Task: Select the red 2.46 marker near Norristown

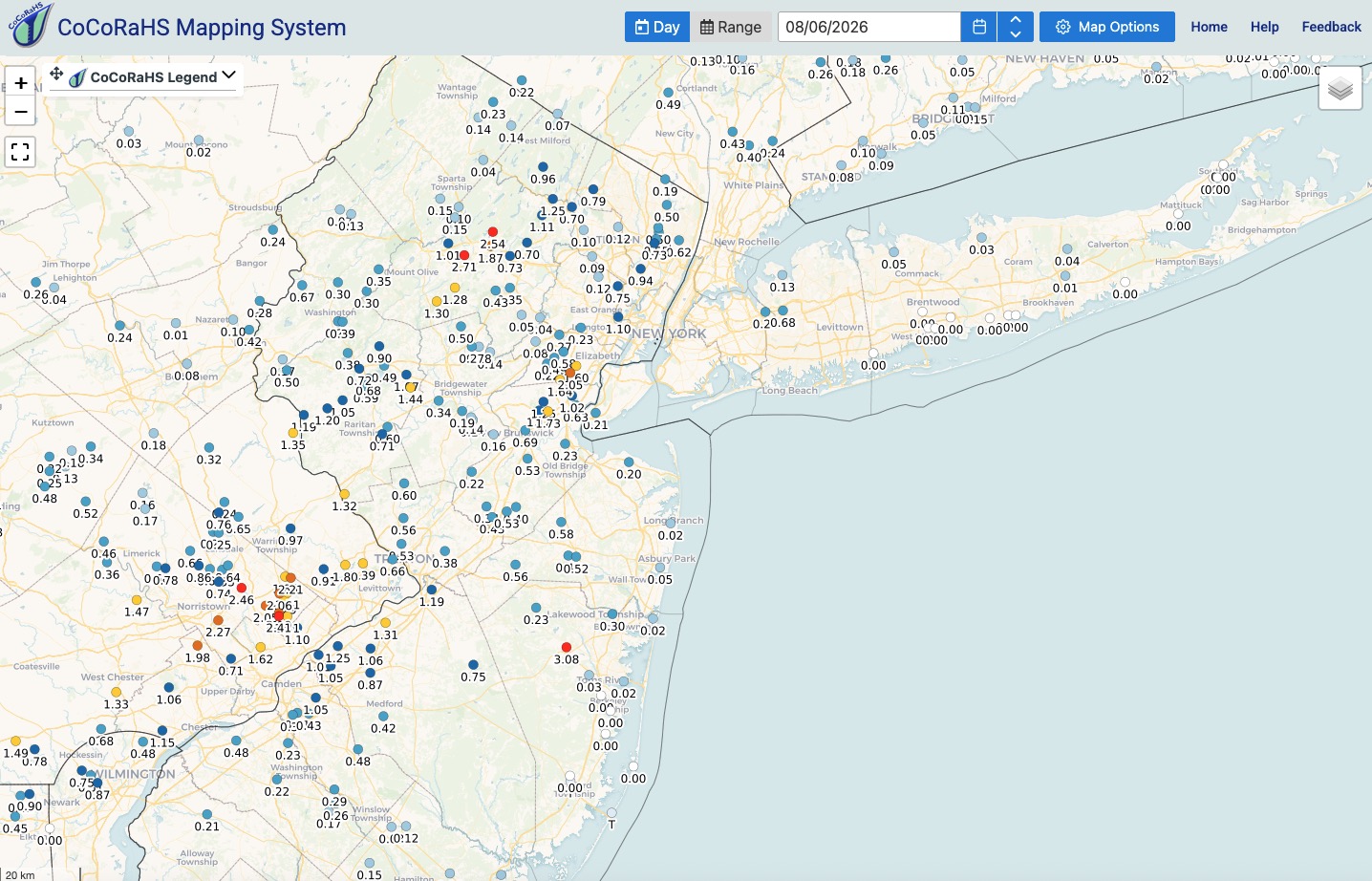Action: click(242, 588)
